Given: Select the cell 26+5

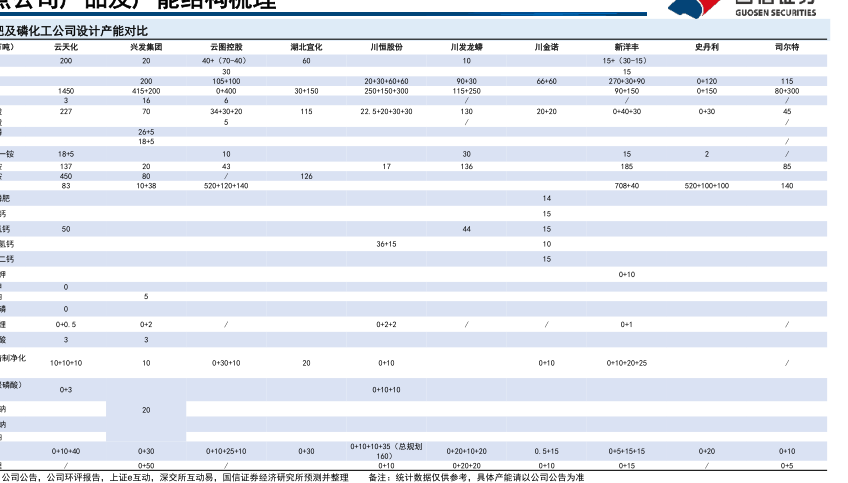Looking at the screenshot, I should pos(146,132).
